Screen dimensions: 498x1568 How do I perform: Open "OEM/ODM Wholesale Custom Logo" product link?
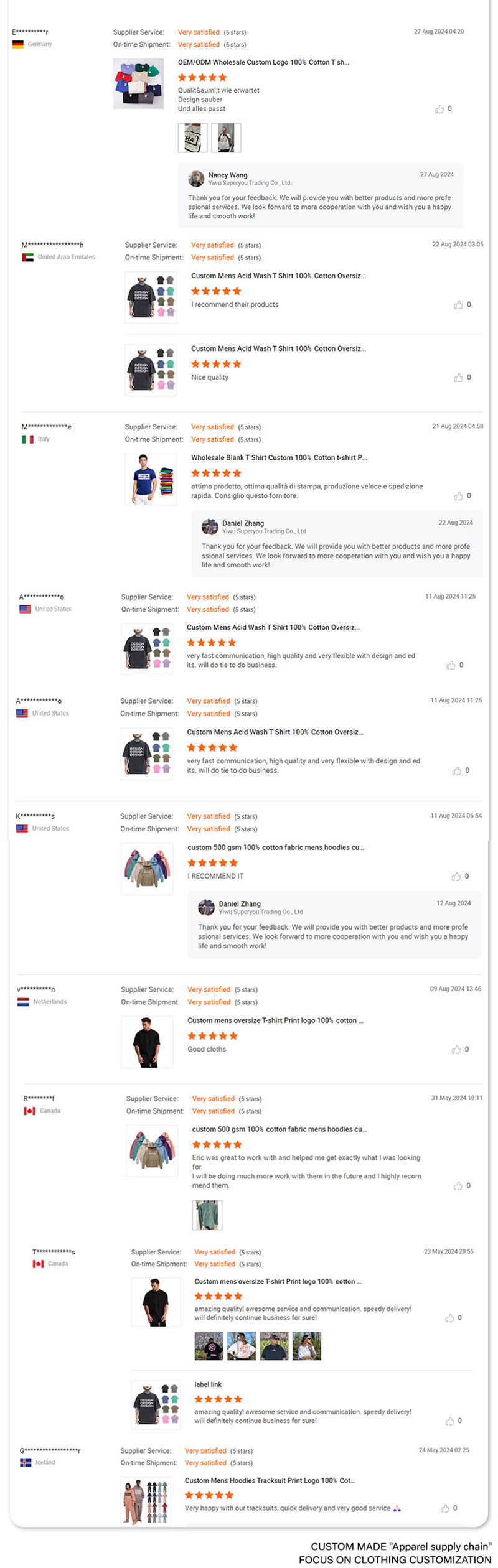pyautogui.click(x=263, y=62)
